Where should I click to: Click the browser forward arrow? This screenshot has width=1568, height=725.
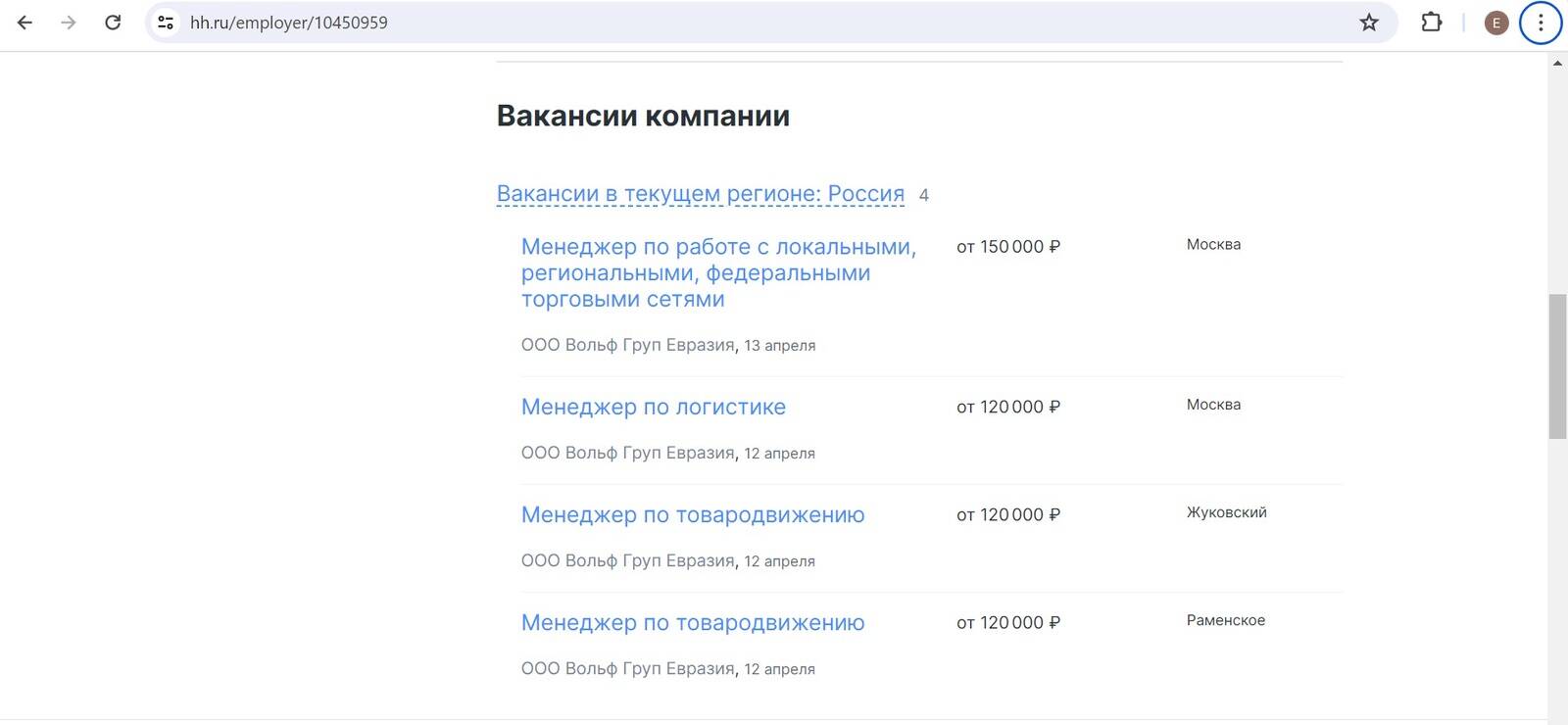click(x=69, y=23)
